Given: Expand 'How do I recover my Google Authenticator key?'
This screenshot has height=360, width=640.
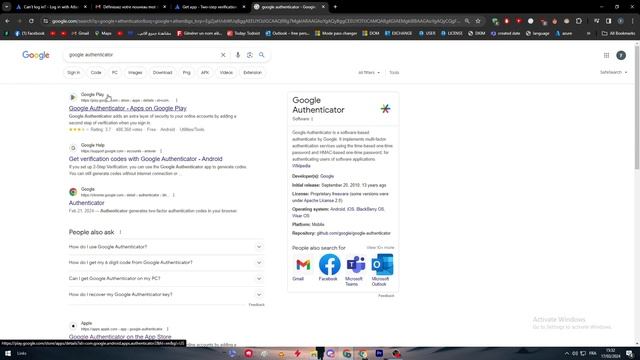Looking at the screenshot, I should (166, 294).
